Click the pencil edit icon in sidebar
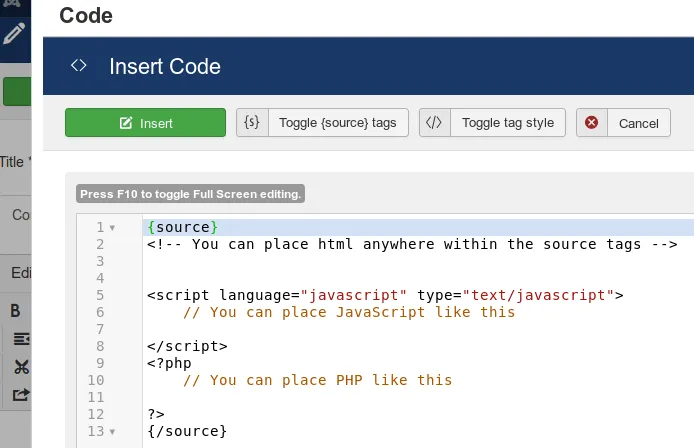The image size is (694, 448). pos(14,34)
